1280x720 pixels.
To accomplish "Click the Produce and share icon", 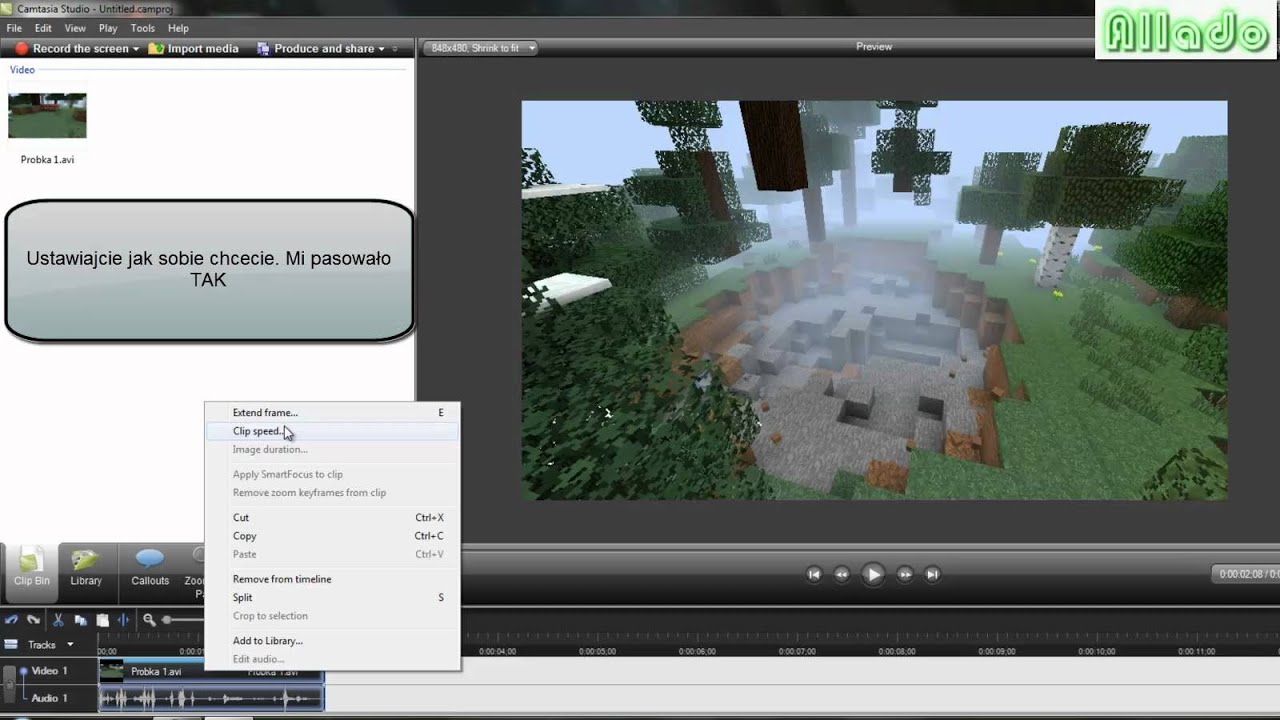I will 263,48.
